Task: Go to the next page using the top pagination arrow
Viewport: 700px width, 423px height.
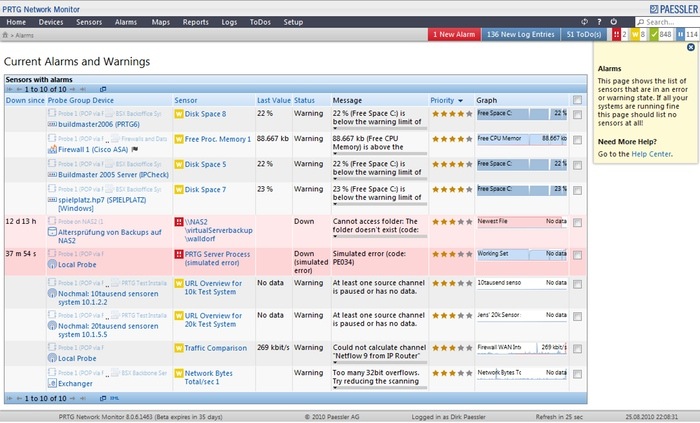Action: tap(73, 89)
